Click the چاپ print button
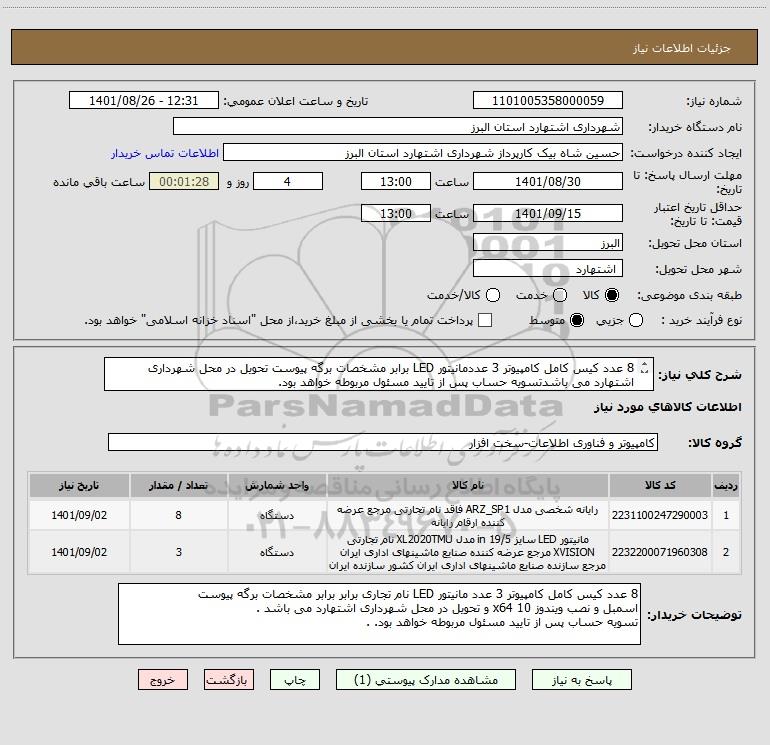This screenshot has width=770, height=745. point(295,680)
